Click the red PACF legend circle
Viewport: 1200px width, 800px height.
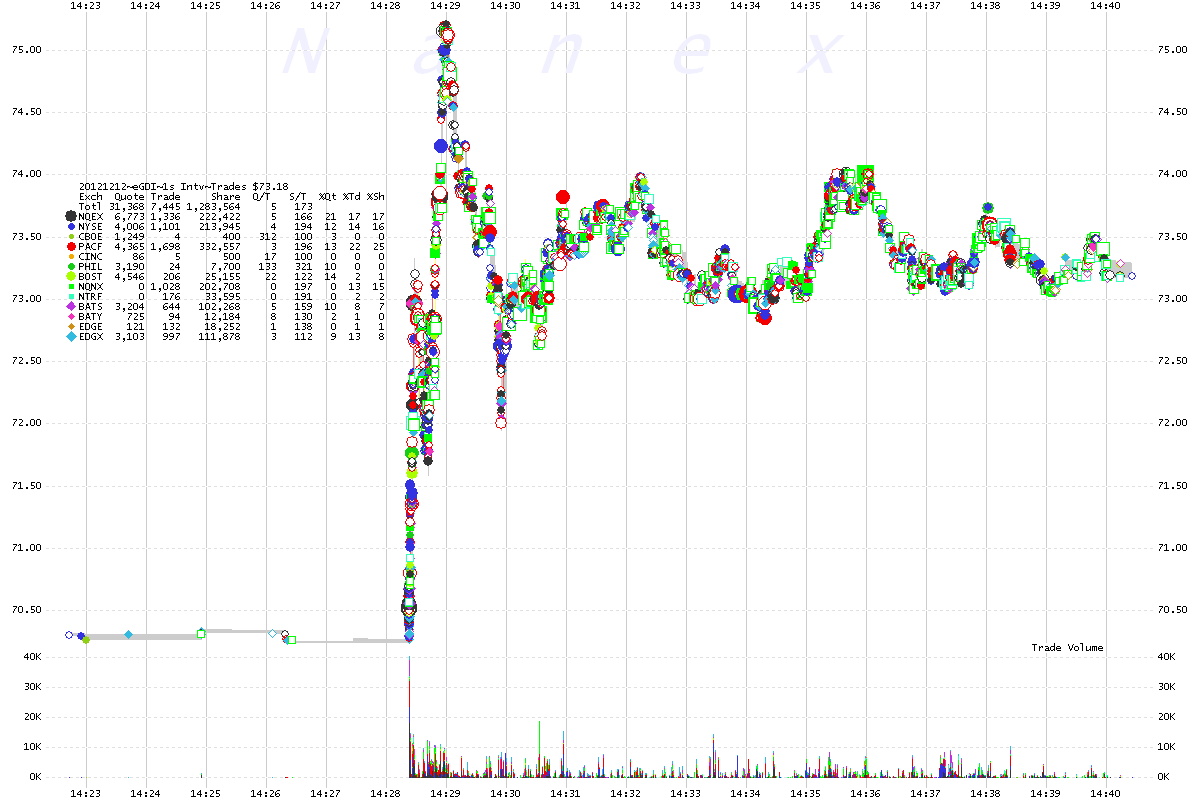point(70,246)
